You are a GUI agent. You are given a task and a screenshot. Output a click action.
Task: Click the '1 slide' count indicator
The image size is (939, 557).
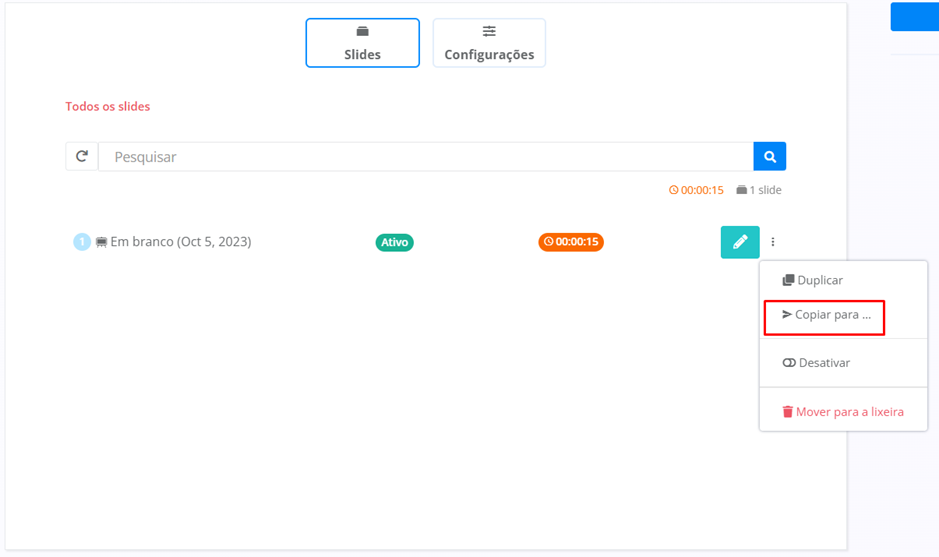click(759, 190)
